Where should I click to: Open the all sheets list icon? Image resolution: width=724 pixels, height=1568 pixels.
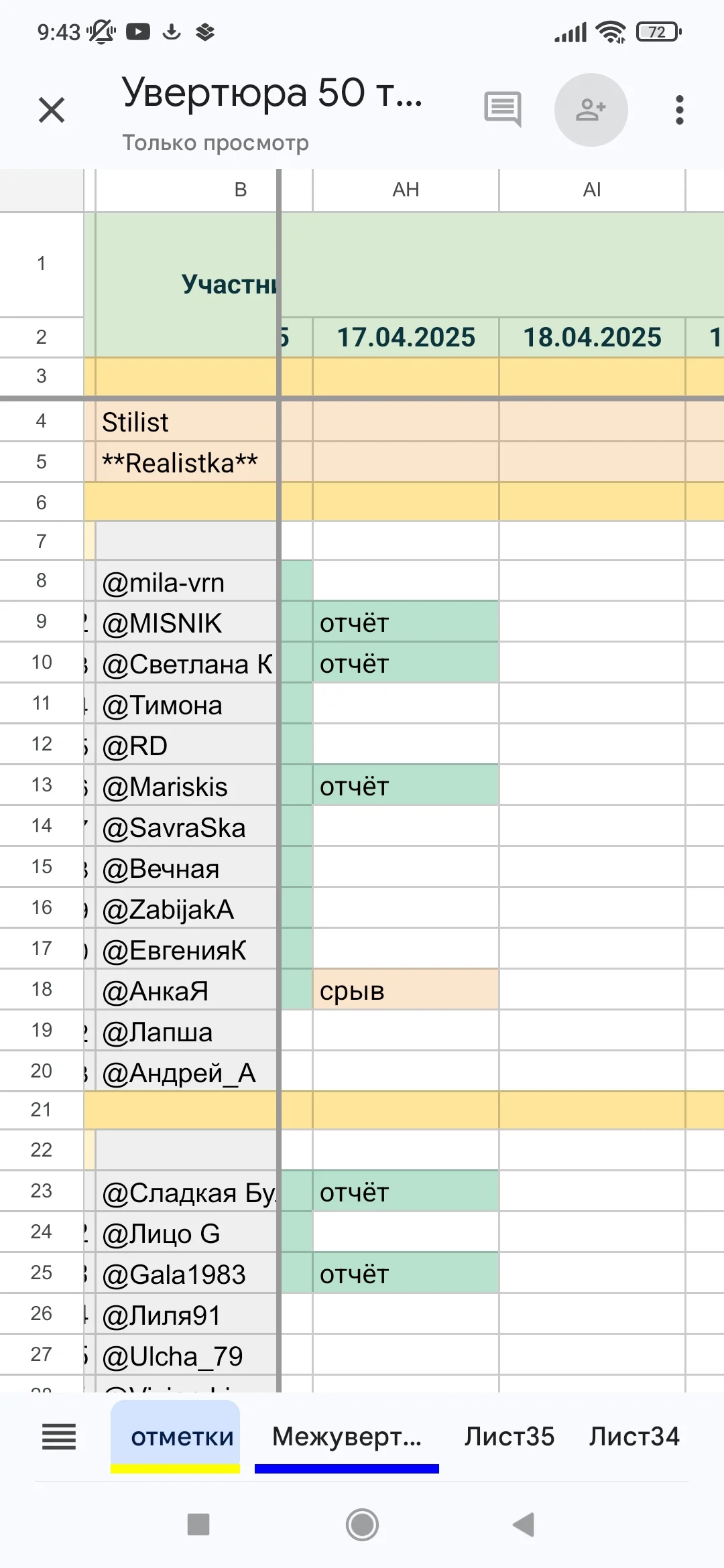coord(59,1437)
